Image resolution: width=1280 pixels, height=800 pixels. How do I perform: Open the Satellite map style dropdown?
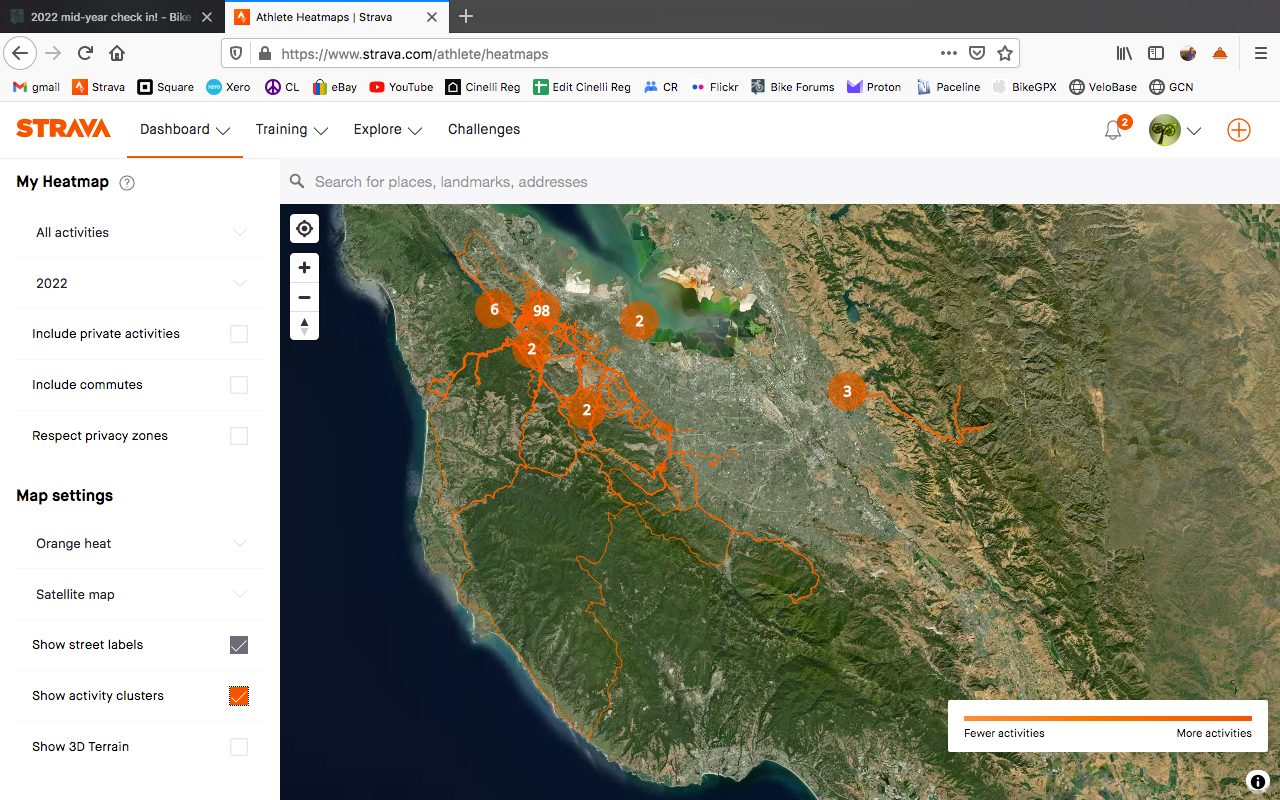click(140, 594)
